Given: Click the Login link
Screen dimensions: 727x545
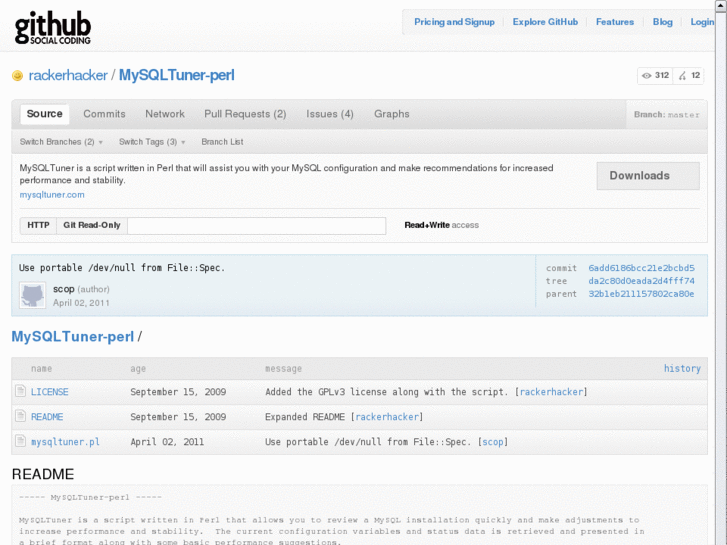Looking at the screenshot, I should 702,22.
